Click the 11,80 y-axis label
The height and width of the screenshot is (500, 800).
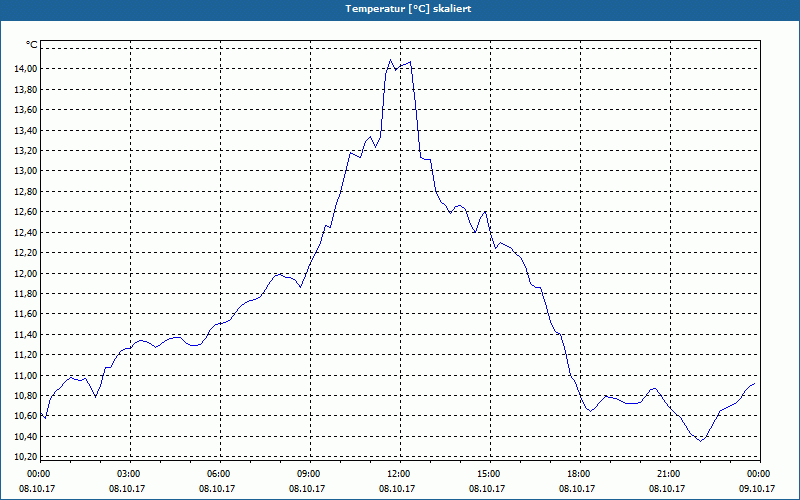[x=25, y=293]
